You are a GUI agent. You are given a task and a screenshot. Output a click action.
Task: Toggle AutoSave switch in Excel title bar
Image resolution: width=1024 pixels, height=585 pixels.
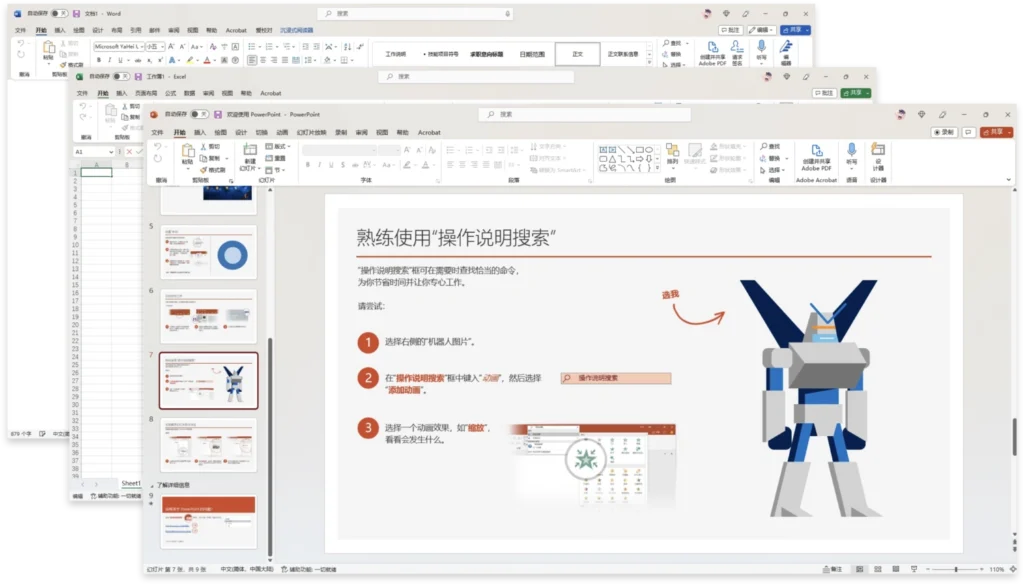click(x=121, y=76)
